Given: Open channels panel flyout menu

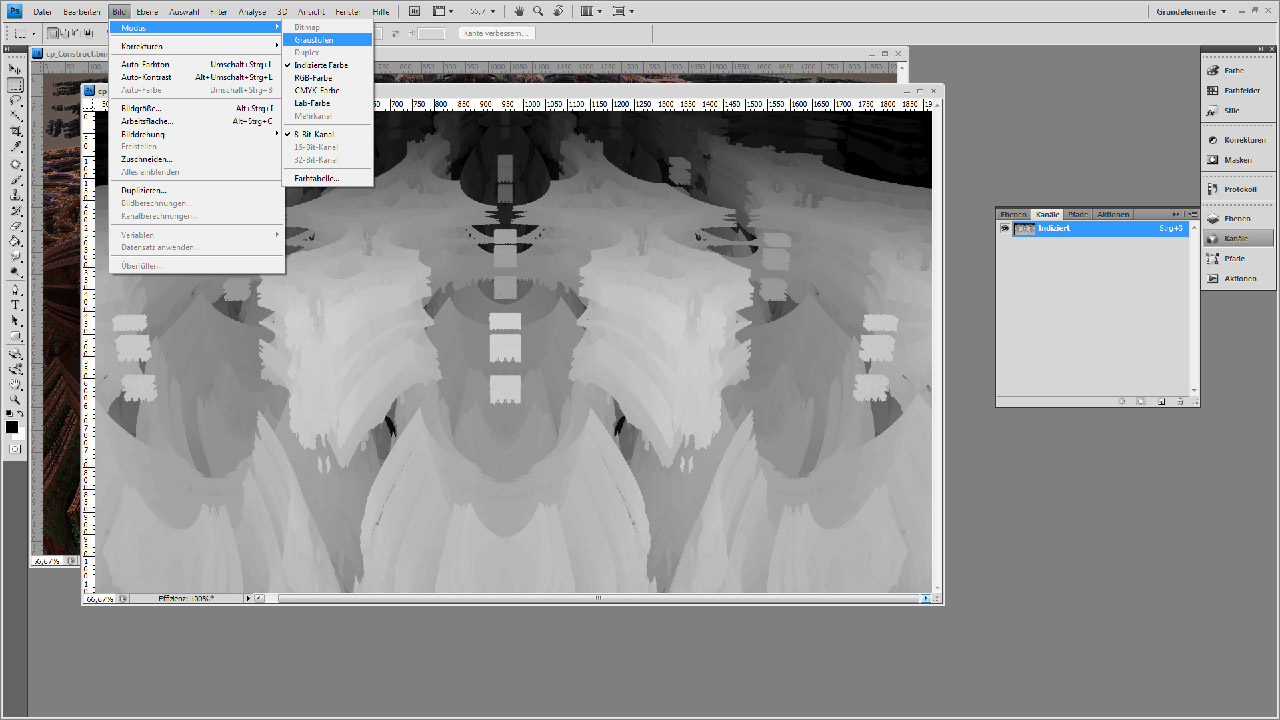Looking at the screenshot, I should point(1192,214).
